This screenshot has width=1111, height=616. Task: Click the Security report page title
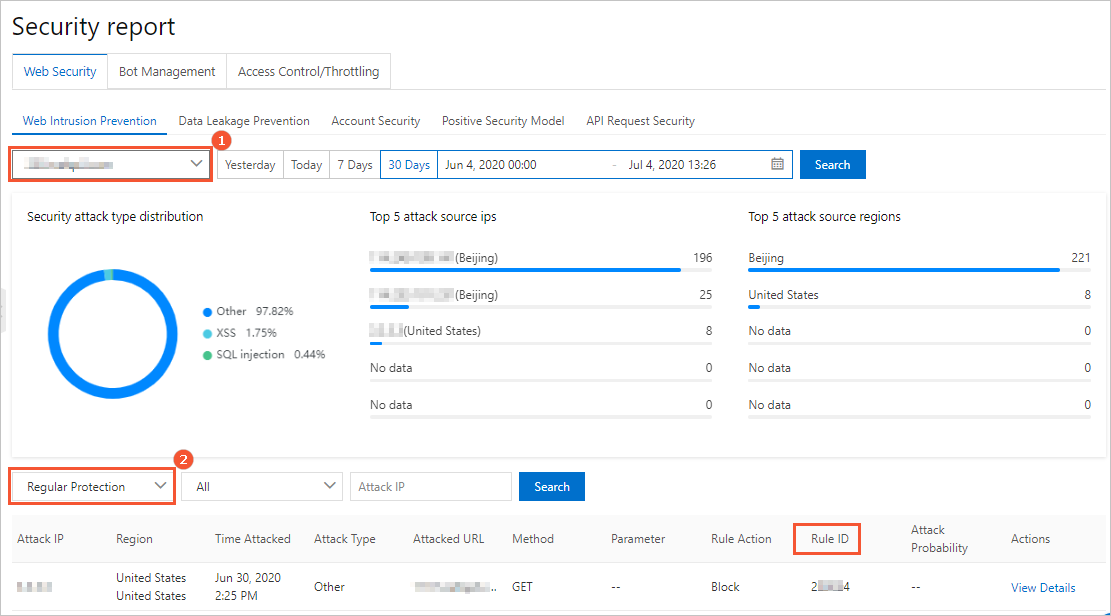94,27
